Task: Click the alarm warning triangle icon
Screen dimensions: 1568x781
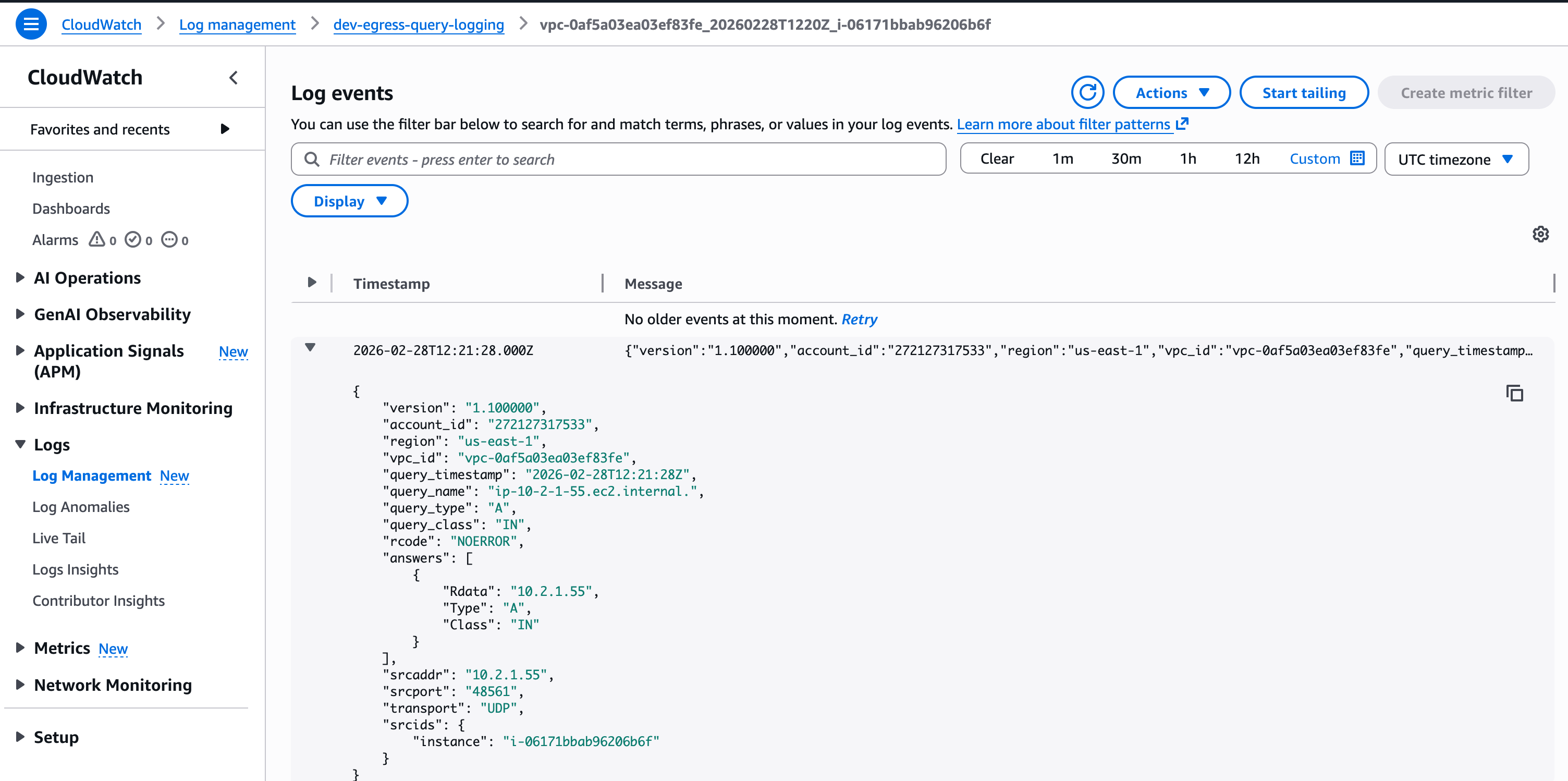Action: (96, 239)
